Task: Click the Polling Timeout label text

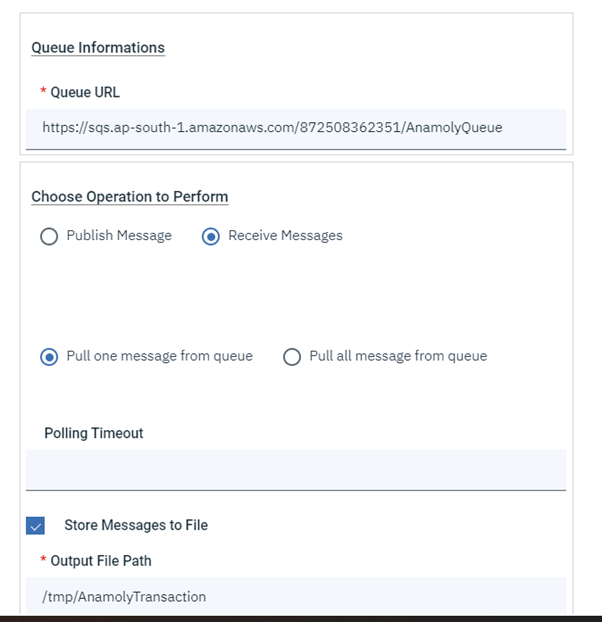Action: 94,433
